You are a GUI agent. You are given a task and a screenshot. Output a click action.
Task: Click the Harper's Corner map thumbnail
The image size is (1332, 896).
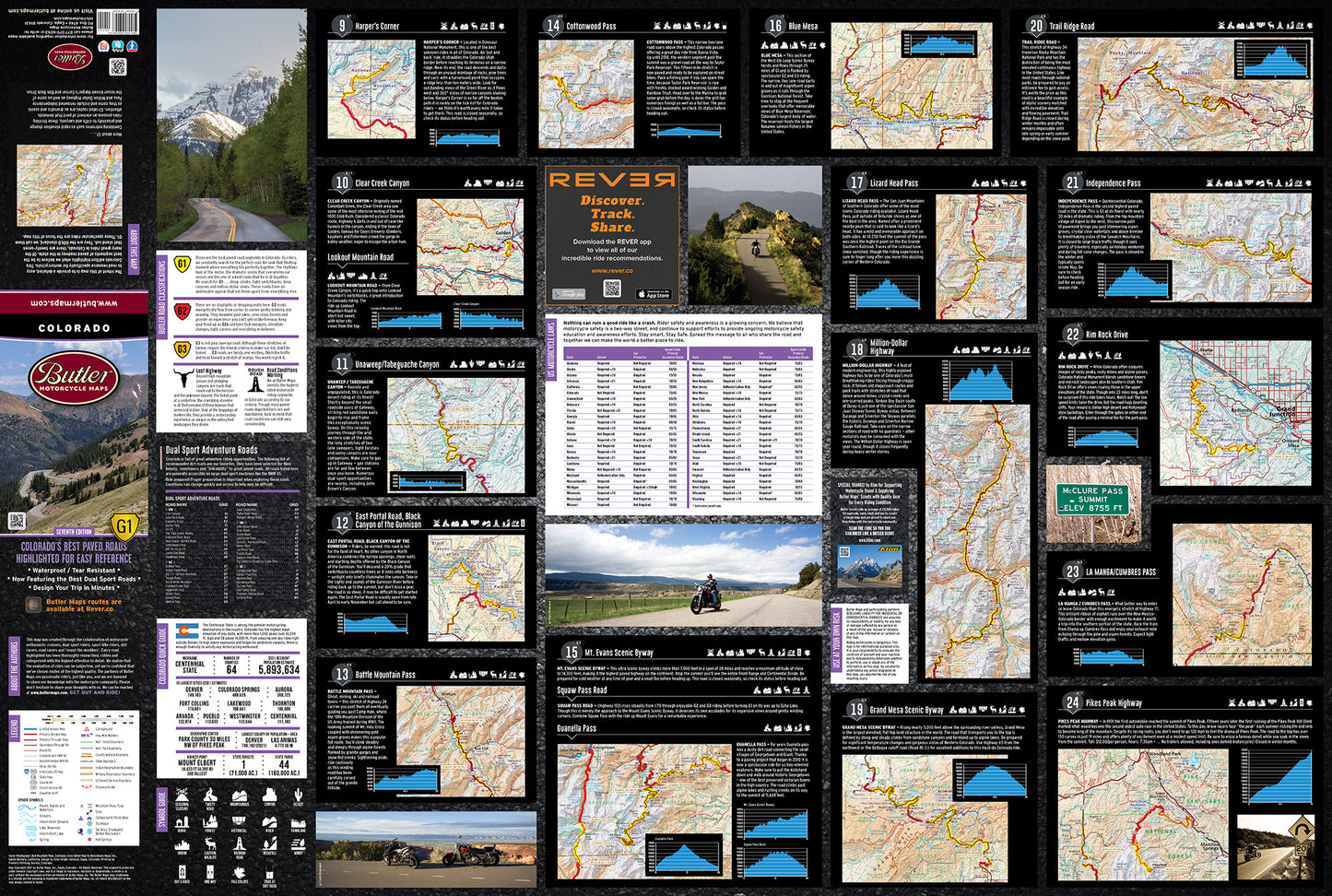pyautogui.click(x=371, y=88)
